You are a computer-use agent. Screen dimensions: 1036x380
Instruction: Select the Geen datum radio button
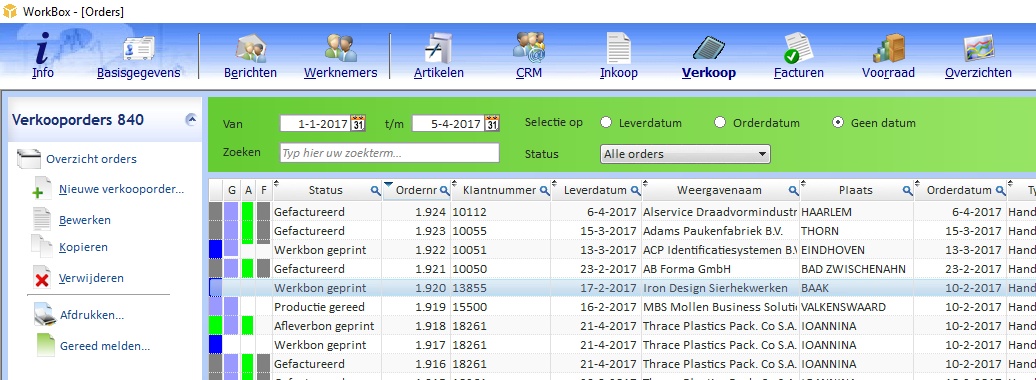tap(838, 122)
